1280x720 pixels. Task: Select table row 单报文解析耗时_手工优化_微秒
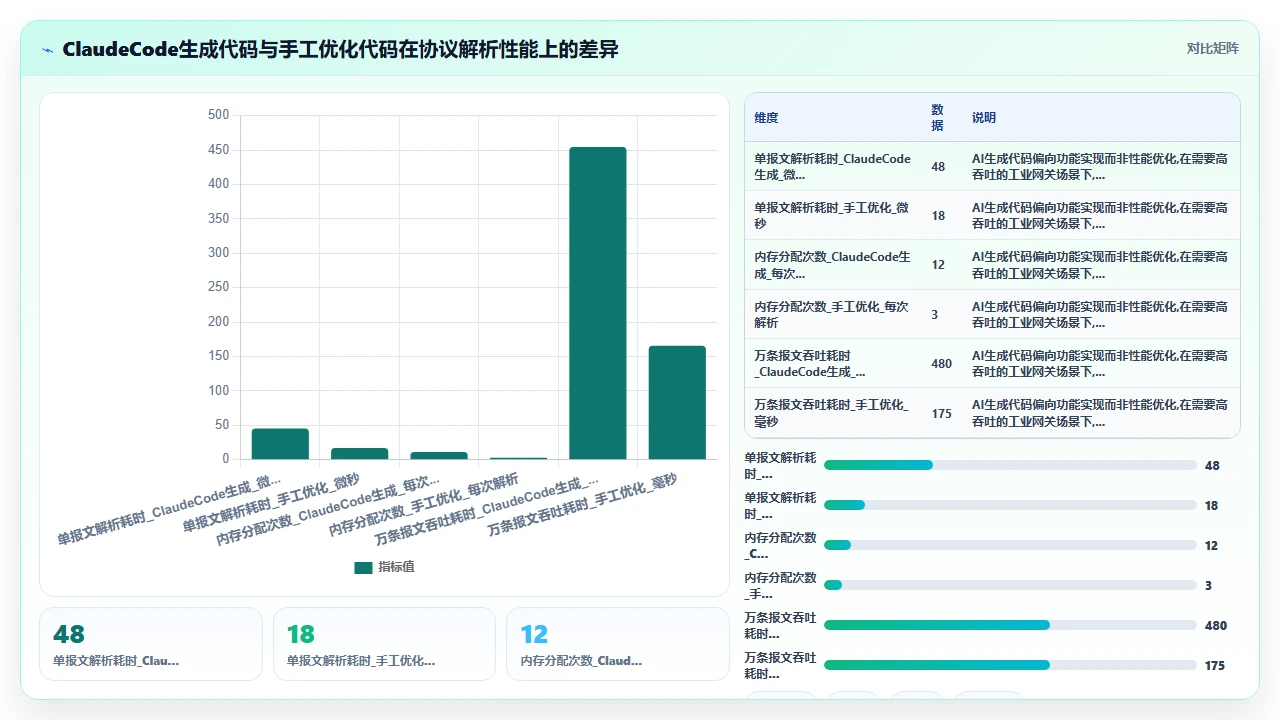[x=992, y=215]
